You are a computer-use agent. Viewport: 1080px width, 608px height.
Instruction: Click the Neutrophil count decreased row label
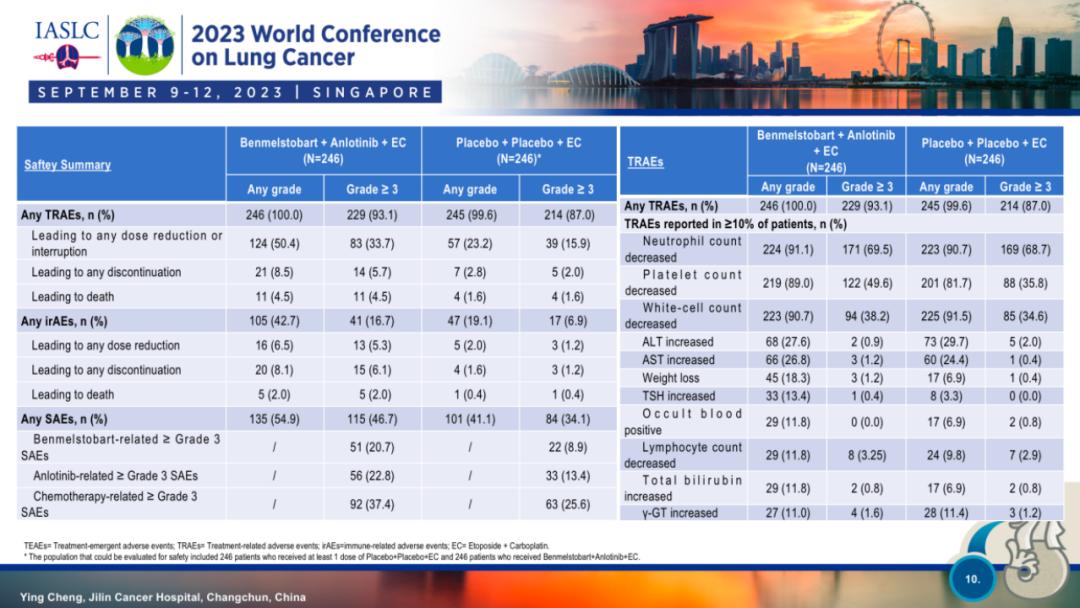tap(683, 249)
